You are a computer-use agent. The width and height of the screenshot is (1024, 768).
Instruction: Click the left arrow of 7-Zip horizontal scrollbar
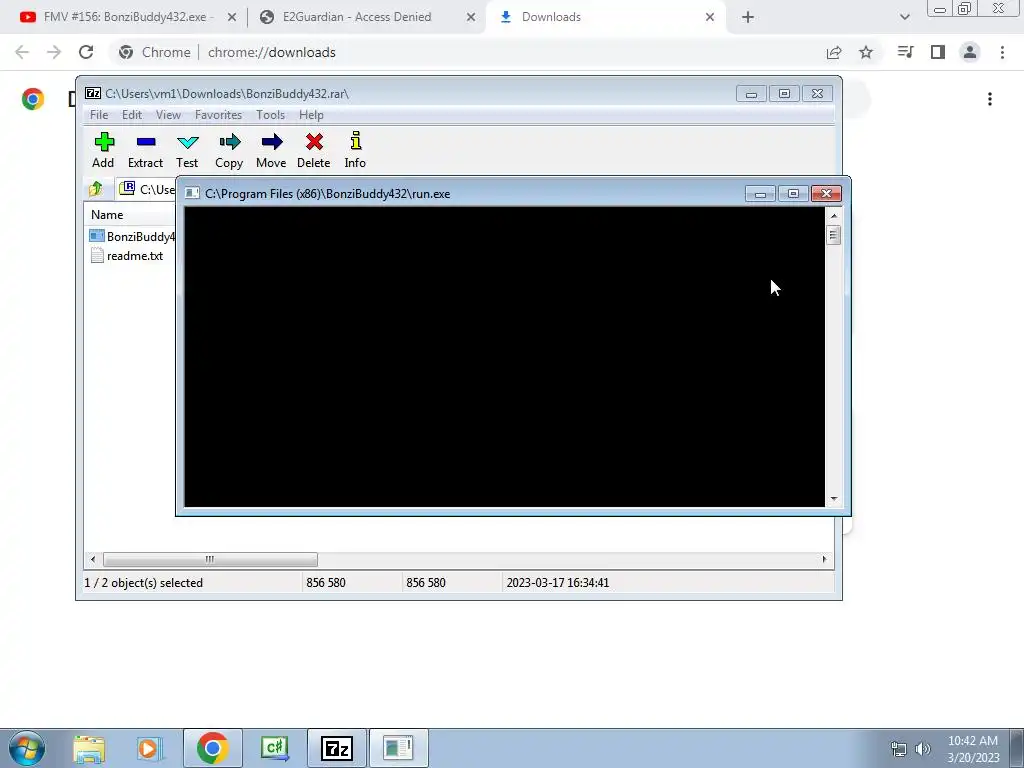(93, 560)
